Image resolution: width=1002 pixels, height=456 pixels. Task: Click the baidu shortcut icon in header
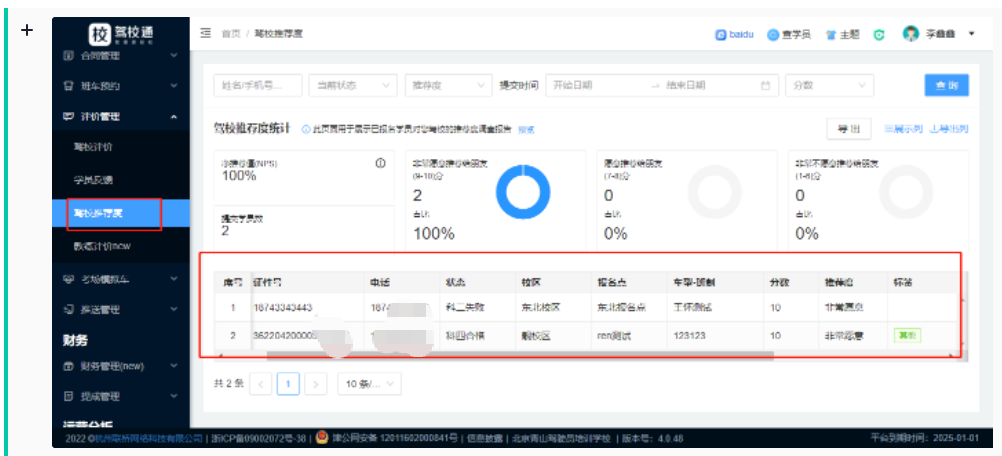721,35
